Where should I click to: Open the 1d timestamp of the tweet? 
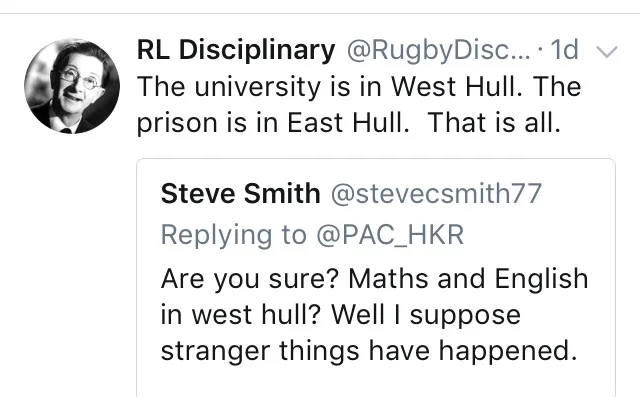(x=564, y=50)
